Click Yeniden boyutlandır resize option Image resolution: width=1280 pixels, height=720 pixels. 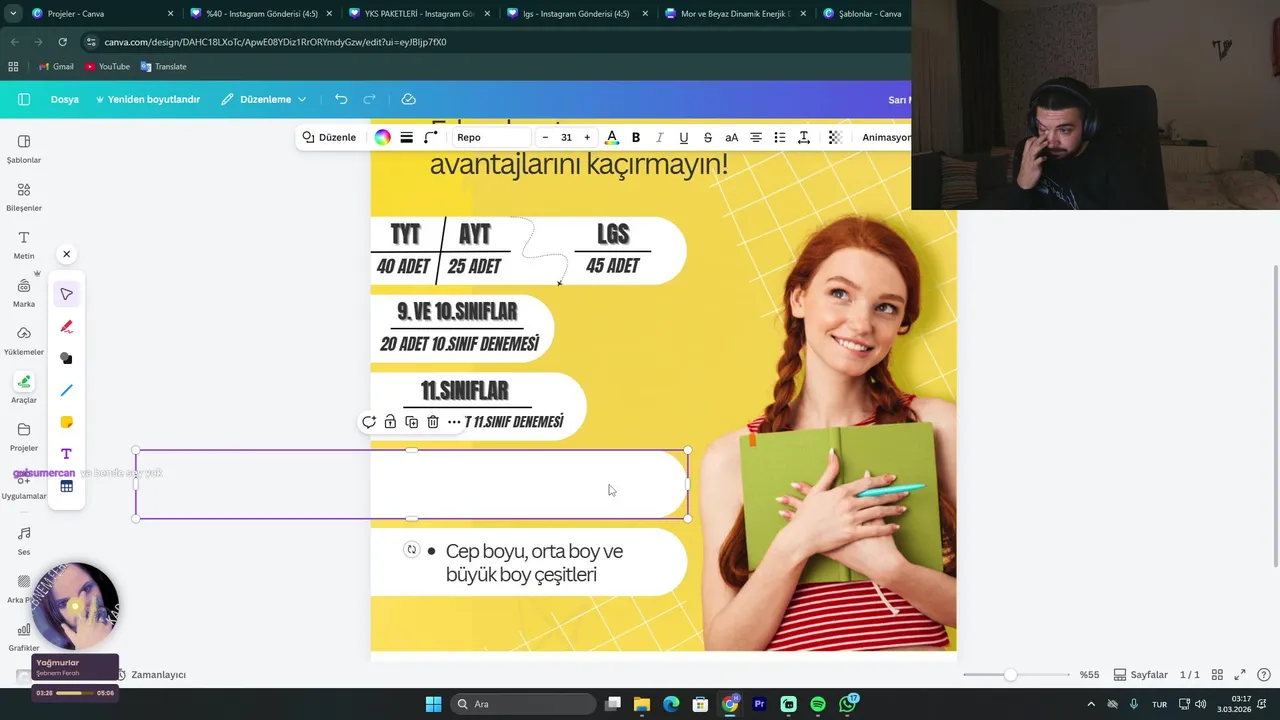coord(148,99)
